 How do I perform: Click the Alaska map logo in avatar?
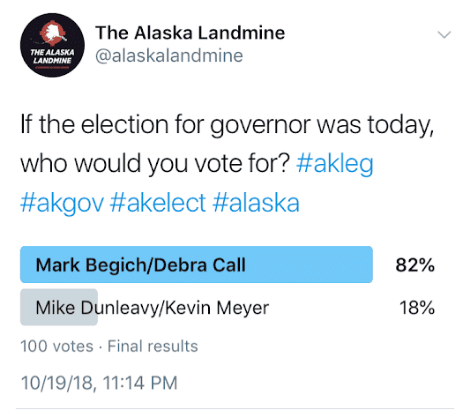point(52,32)
